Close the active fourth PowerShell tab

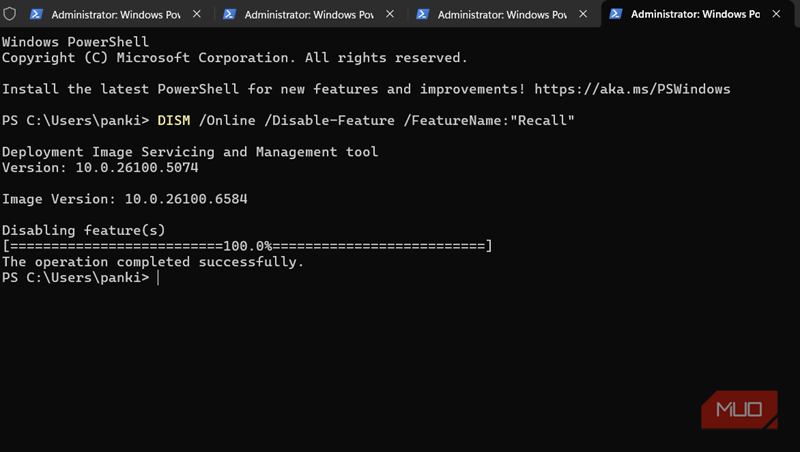point(776,14)
